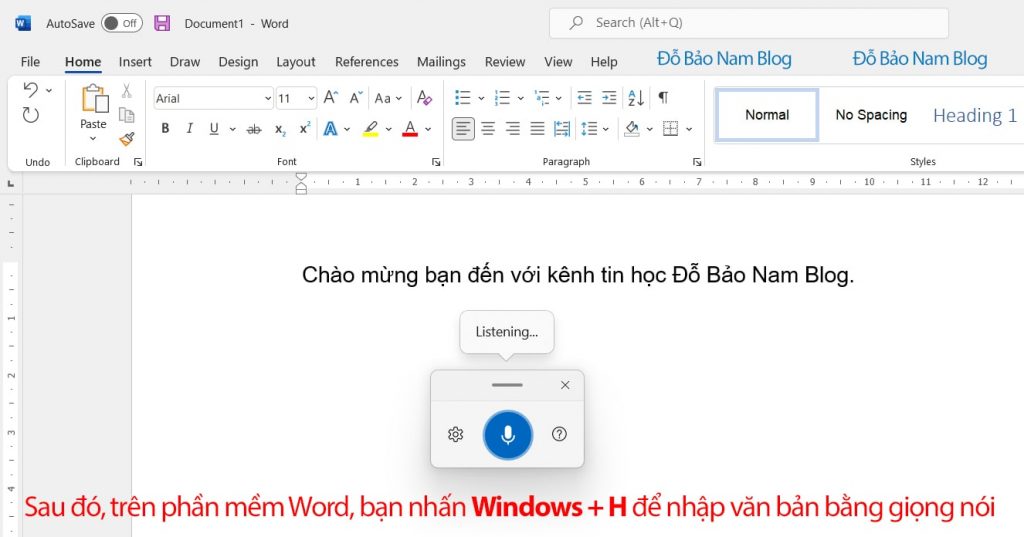Toggle Show/Hide paragraph marks
The image size is (1024, 537).
[x=663, y=98]
